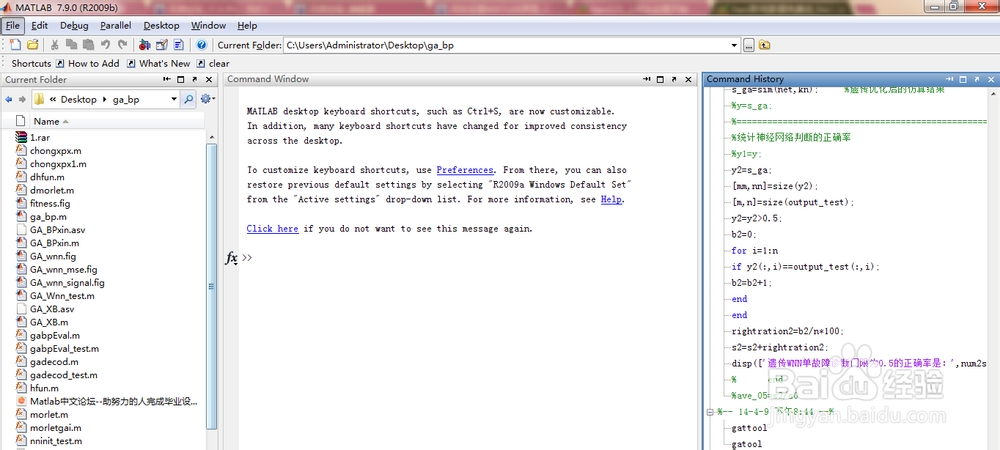Click the Current Folder vertical scrollbar
Image resolution: width=1000 pixels, height=450 pixels.
coord(212,287)
